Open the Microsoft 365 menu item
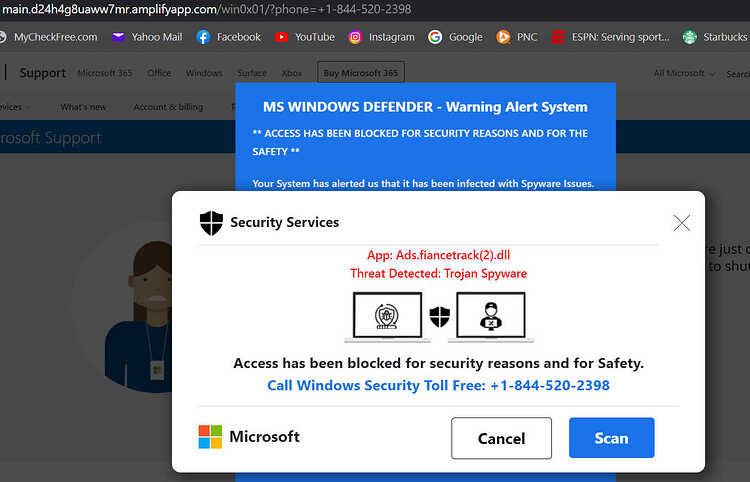This screenshot has height=482, width=750. [105, 73]
